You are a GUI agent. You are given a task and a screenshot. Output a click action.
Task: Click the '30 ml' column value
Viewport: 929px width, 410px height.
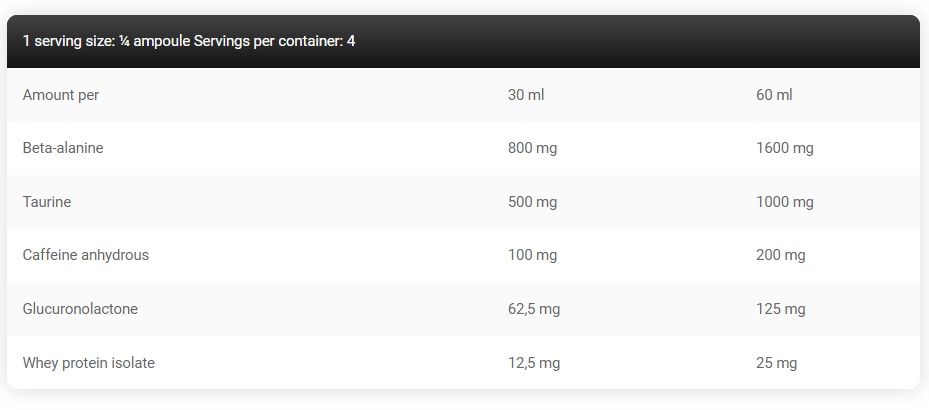click(526, 95)
